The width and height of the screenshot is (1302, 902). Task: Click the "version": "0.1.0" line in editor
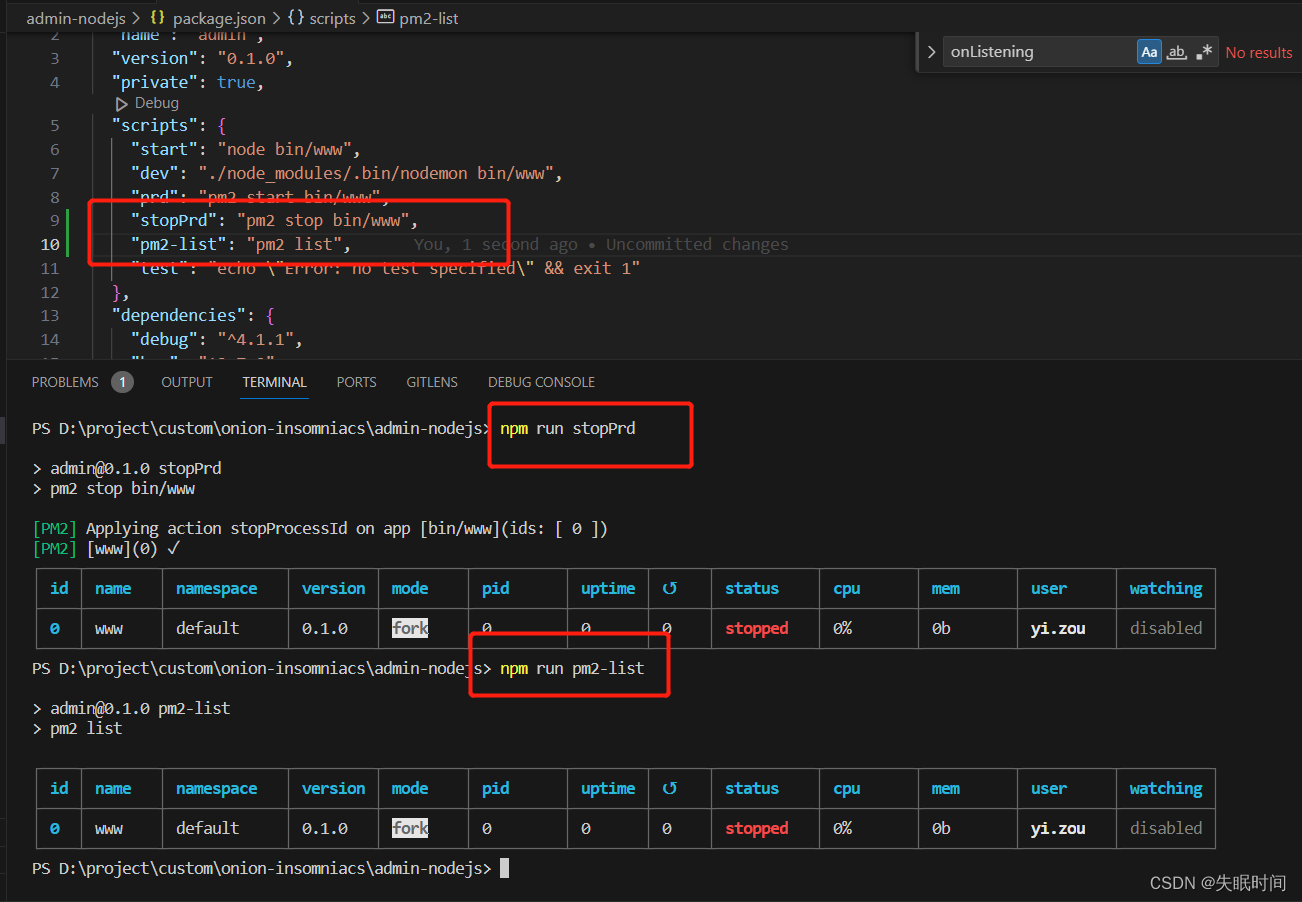coord(202,58)
